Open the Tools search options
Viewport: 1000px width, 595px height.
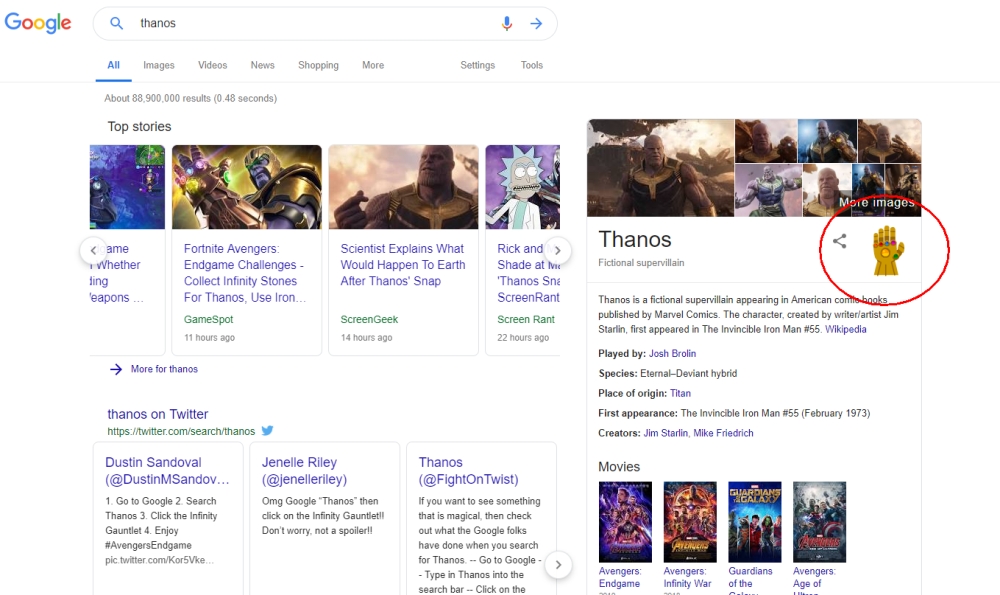[531, 65]
